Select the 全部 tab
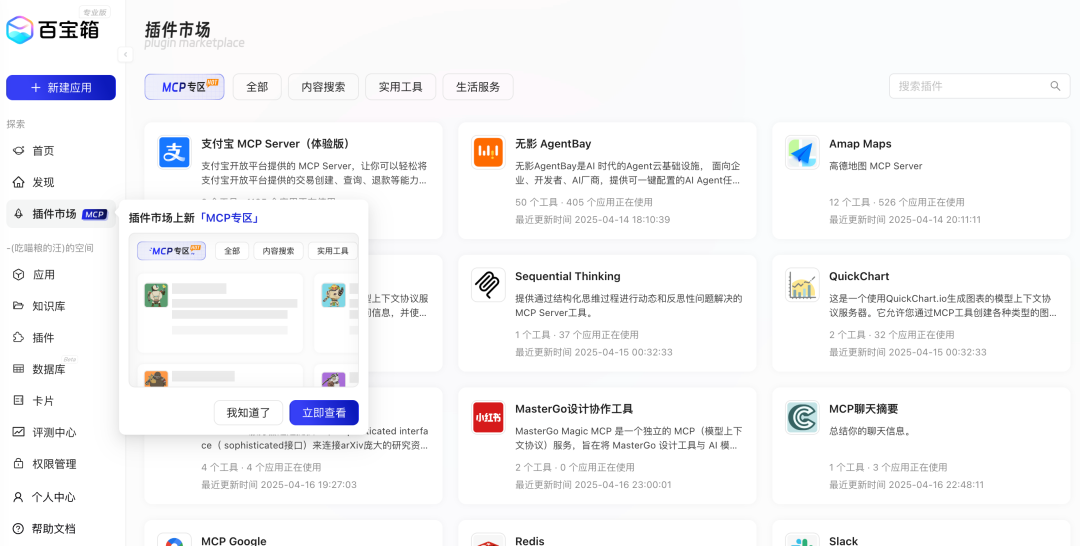 [x=257, y=87]
